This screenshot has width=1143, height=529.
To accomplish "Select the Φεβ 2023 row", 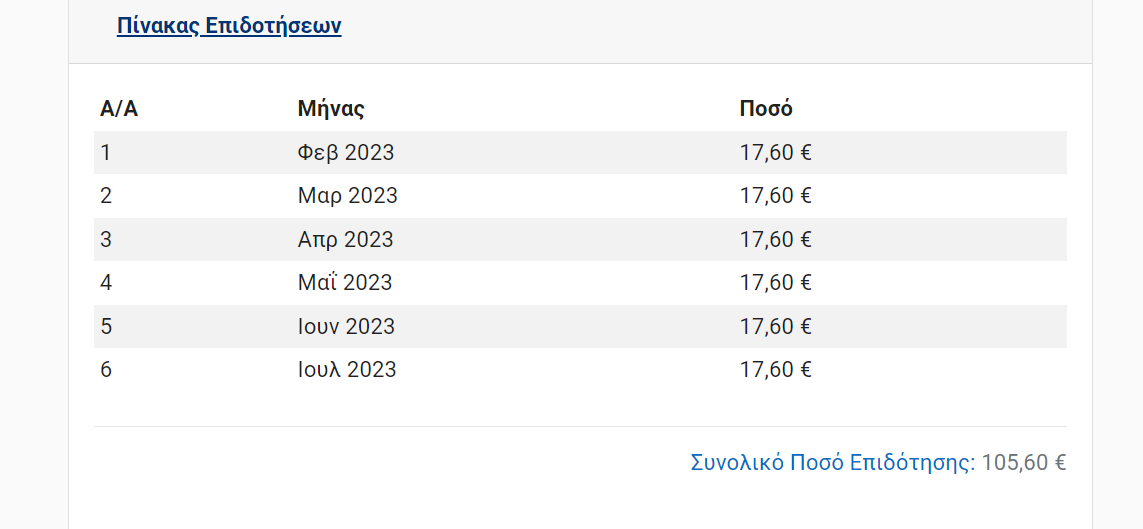I will pyautogui.click(x=580, y=152).
